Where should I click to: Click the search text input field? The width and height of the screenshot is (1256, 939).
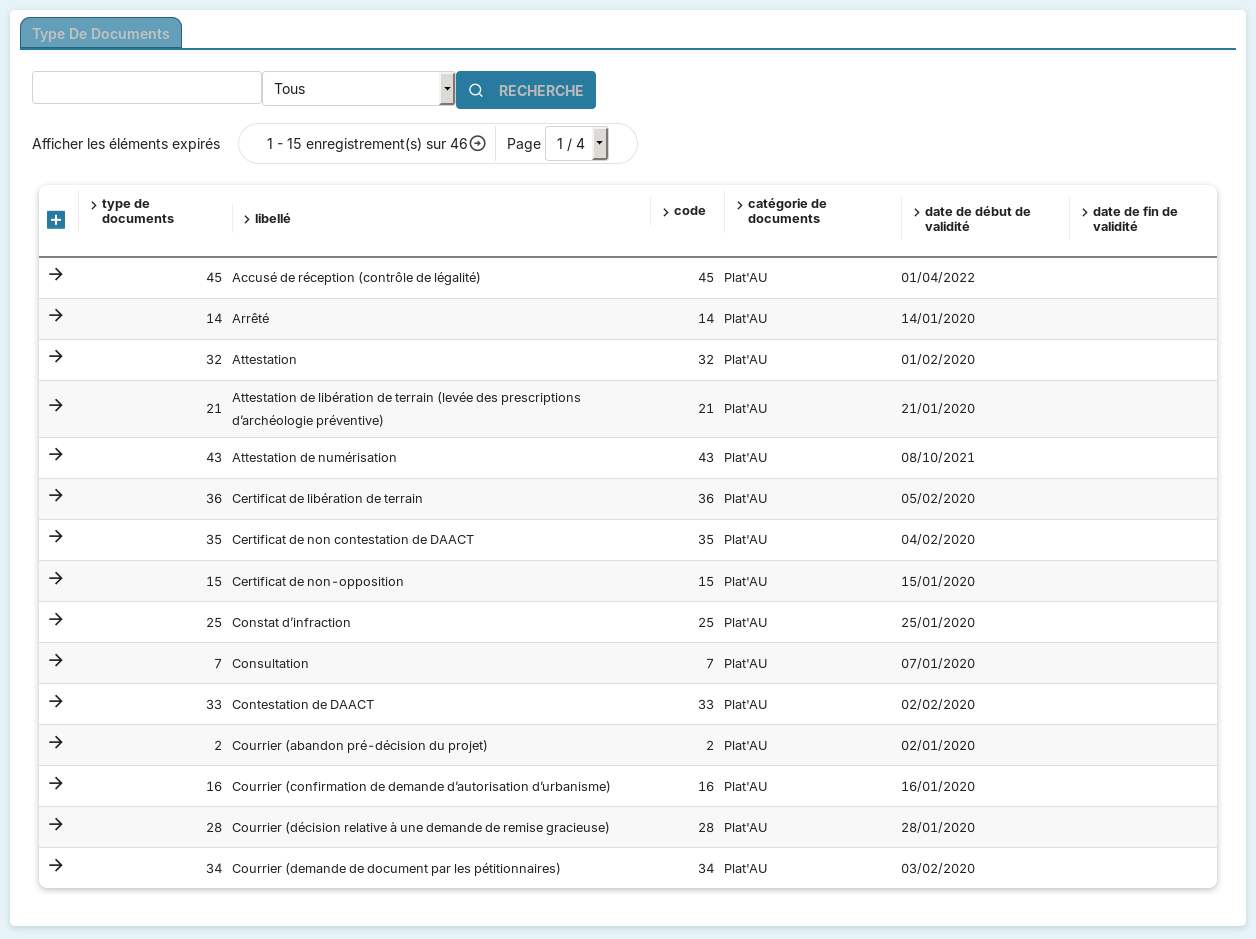(147, 88)
